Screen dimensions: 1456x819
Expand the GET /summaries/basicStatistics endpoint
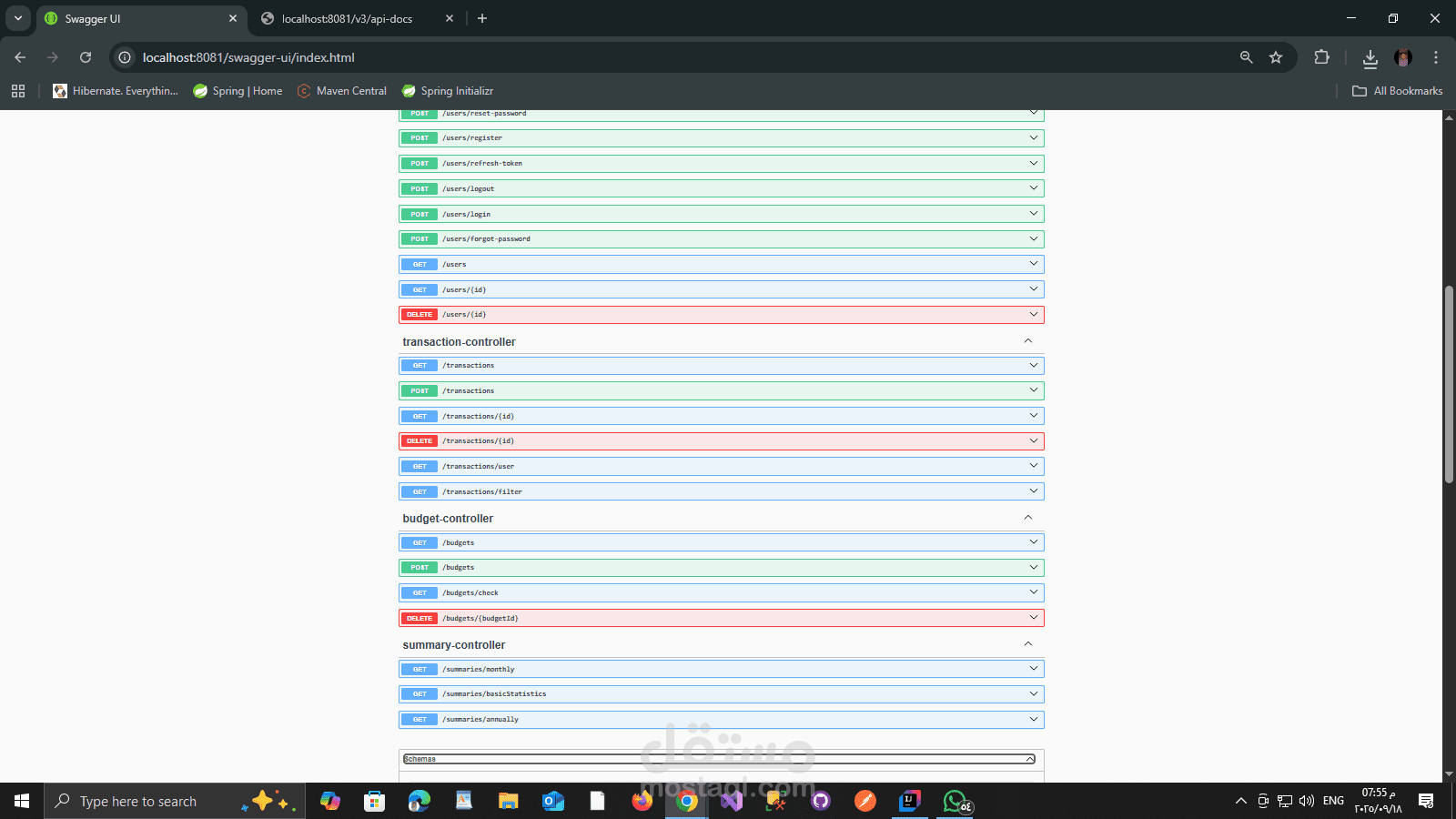pos(722,694)
